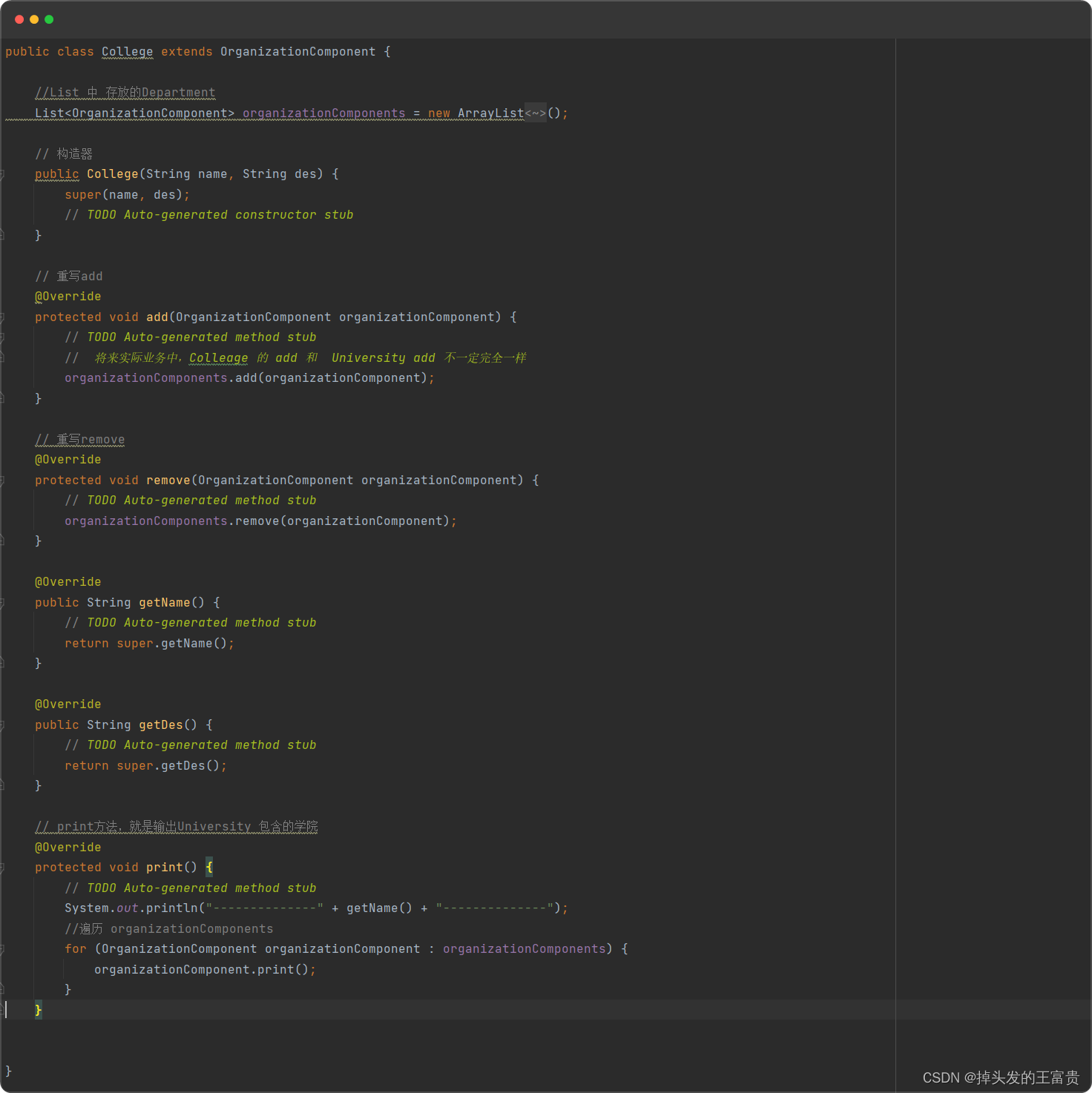Click the '// 重写add' comment
The width and height of the screenshot is (1092, 1093).
coord(69,277)
